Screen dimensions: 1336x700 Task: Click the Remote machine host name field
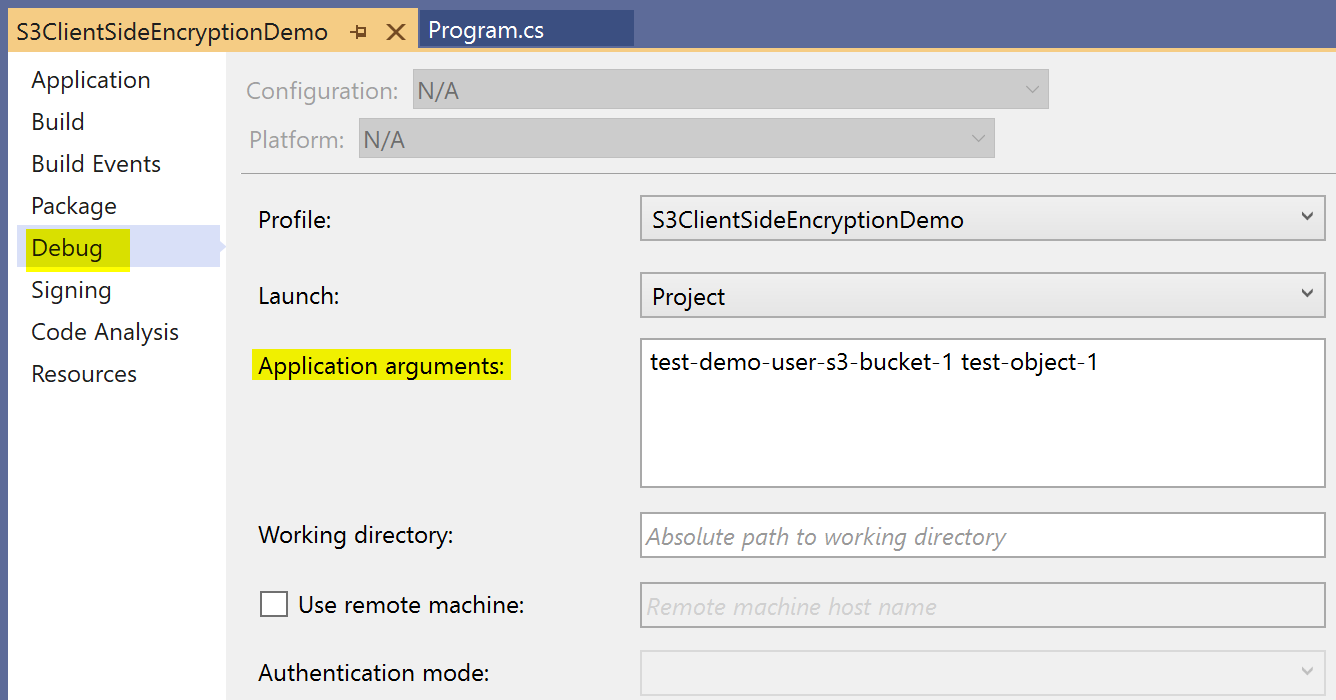coord(982,605)
